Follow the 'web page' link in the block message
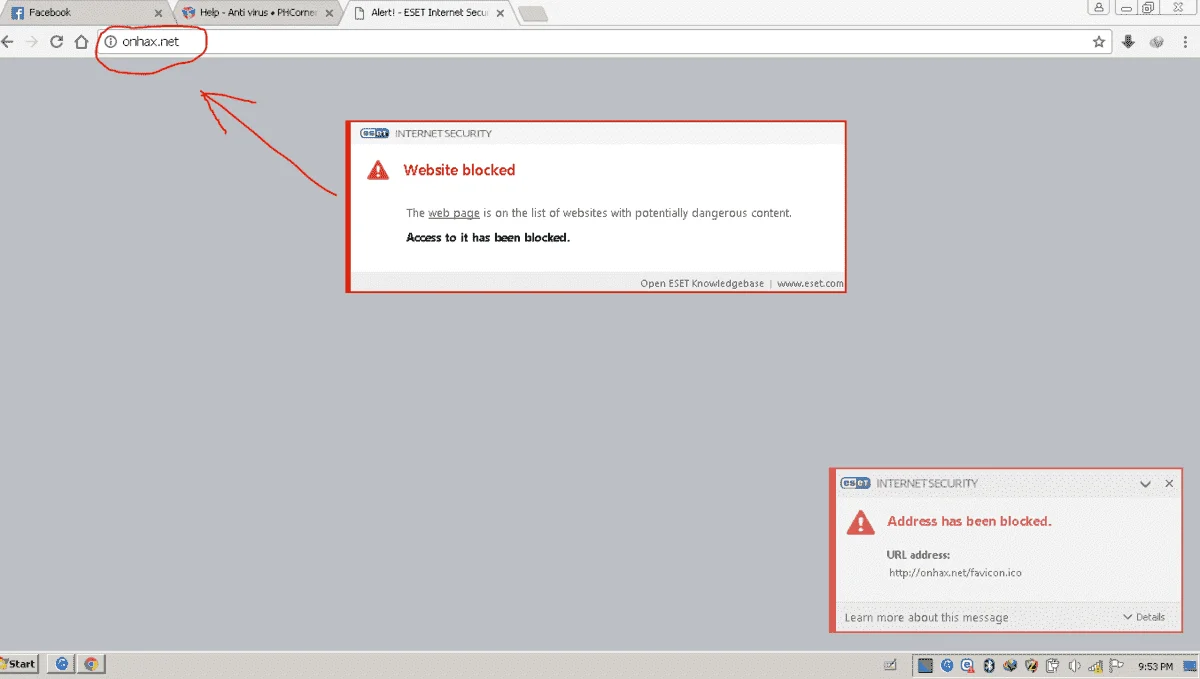This screenshot has height=679, width=1200. [454, 213]
